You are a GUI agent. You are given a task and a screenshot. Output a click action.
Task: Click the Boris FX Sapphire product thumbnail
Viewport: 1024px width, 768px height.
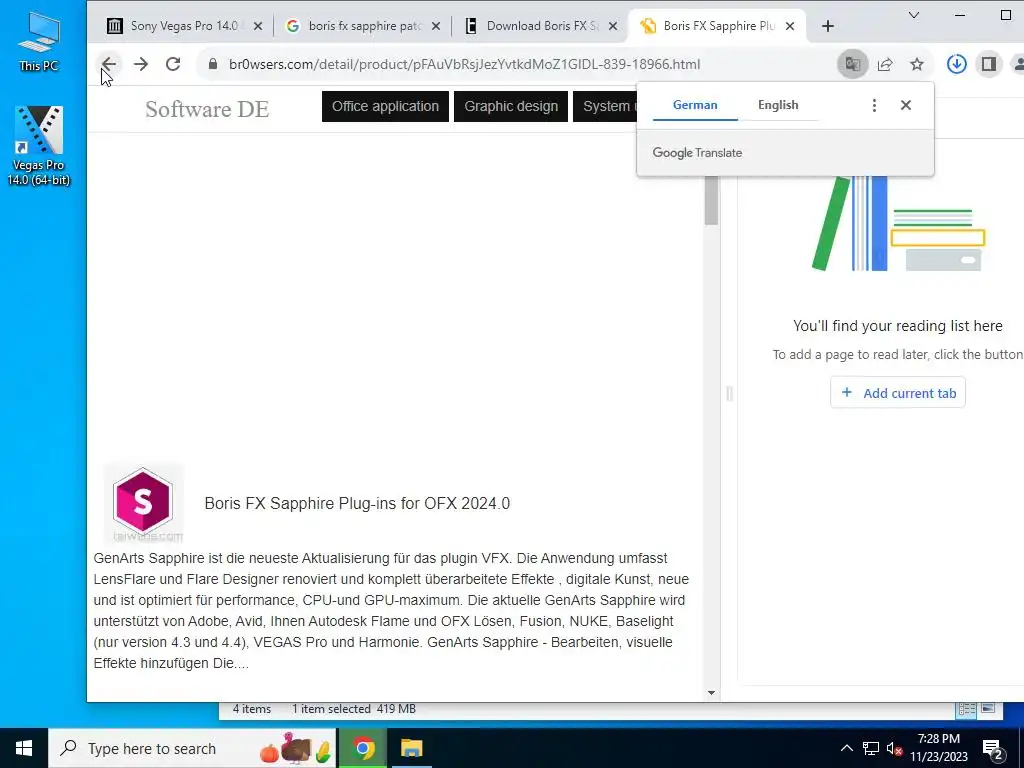click(x=143, y=503)
